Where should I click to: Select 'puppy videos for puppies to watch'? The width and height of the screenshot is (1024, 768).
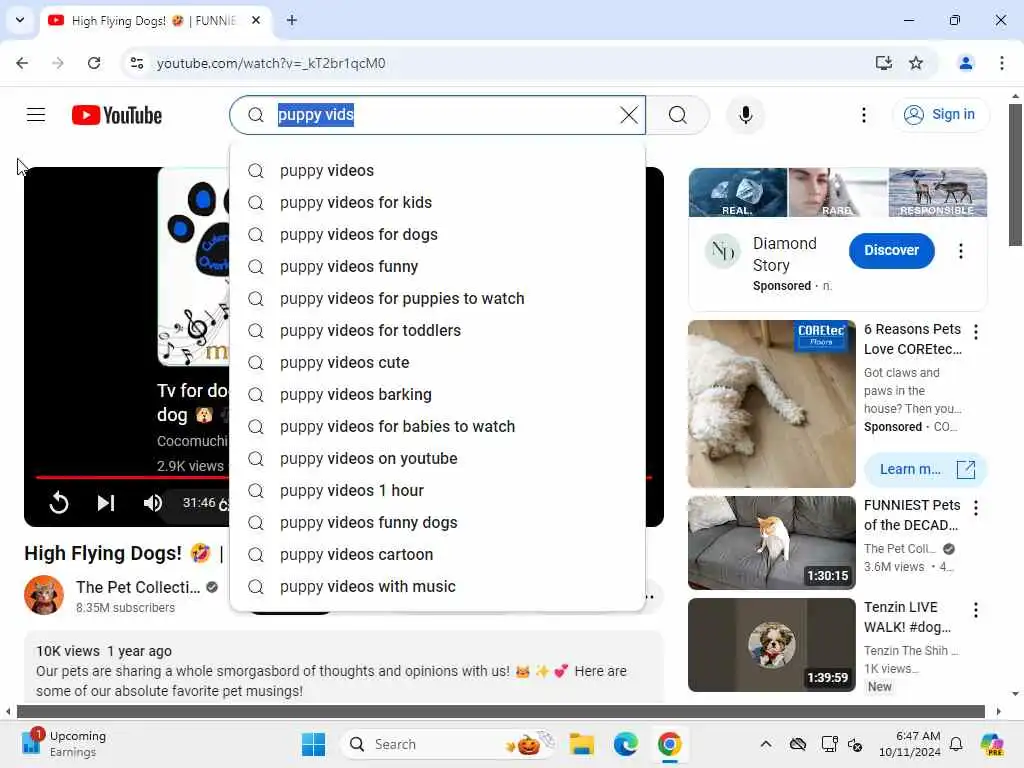click(438, 298)
